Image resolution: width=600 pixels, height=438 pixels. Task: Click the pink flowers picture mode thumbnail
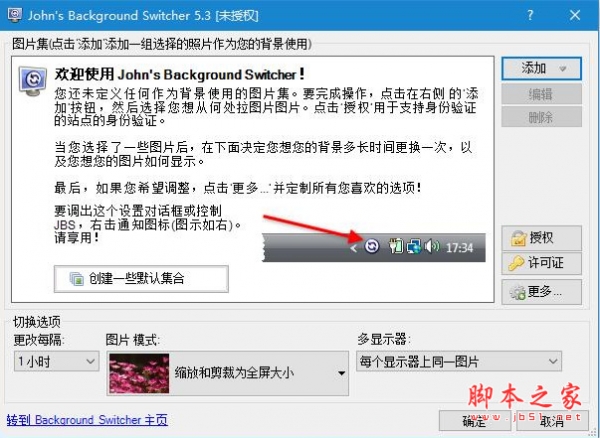(139, 373)
